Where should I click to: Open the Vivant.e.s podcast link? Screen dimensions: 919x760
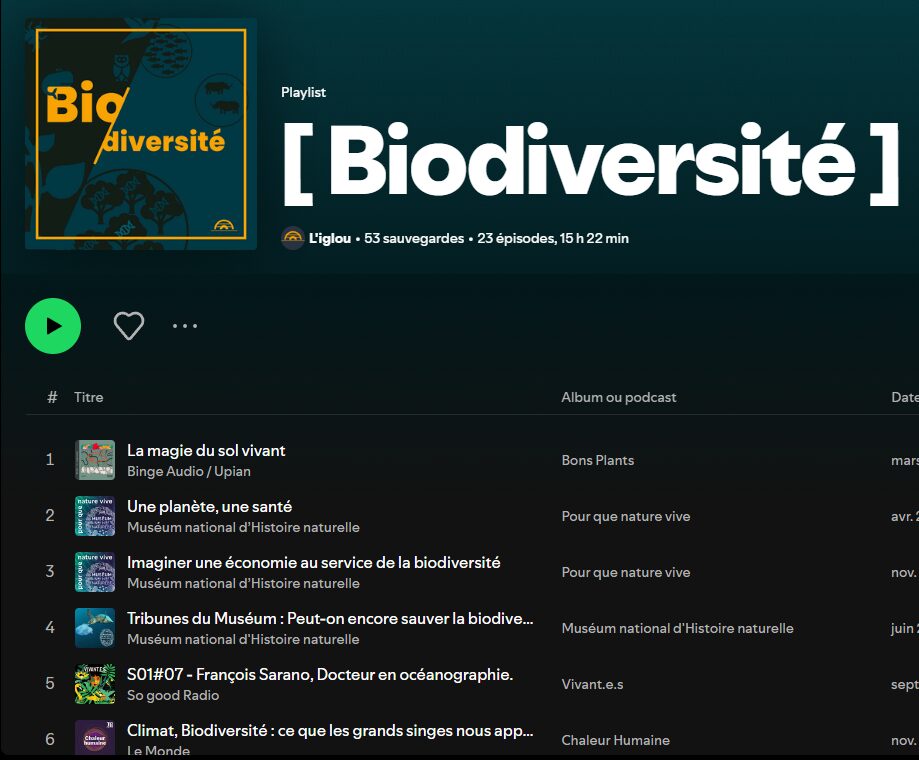(592, 684)
